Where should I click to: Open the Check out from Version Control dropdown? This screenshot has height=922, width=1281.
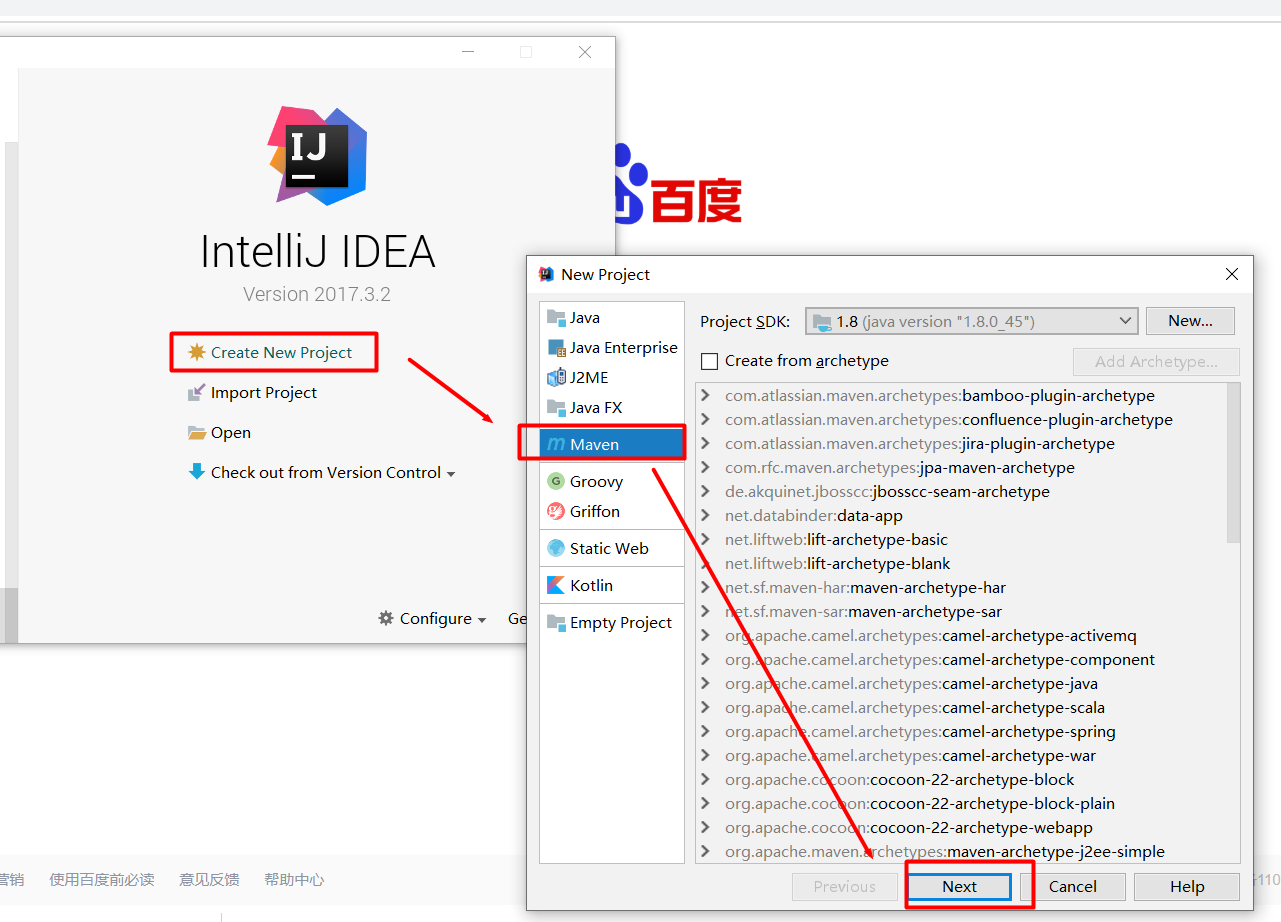coord(451,474)
